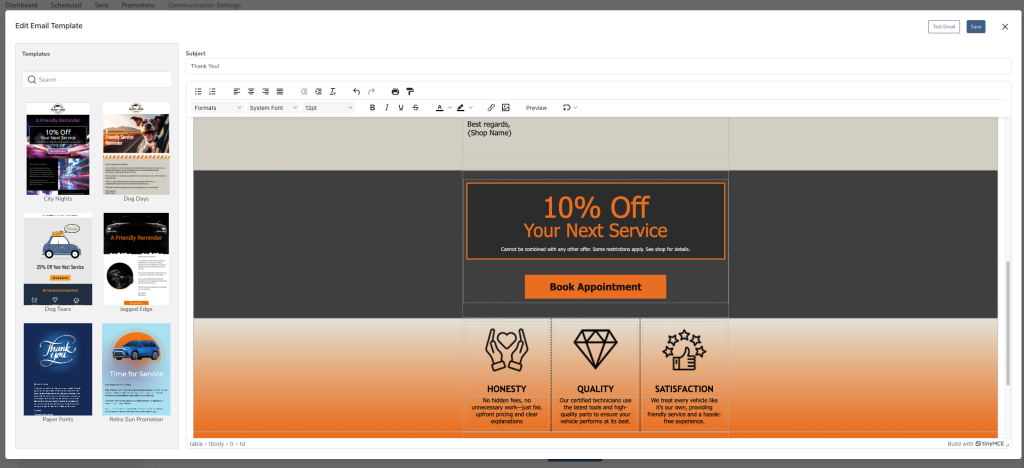Toggle strikethrough formatting
Screen dimensions: 1024x468
tap(415, 108)
